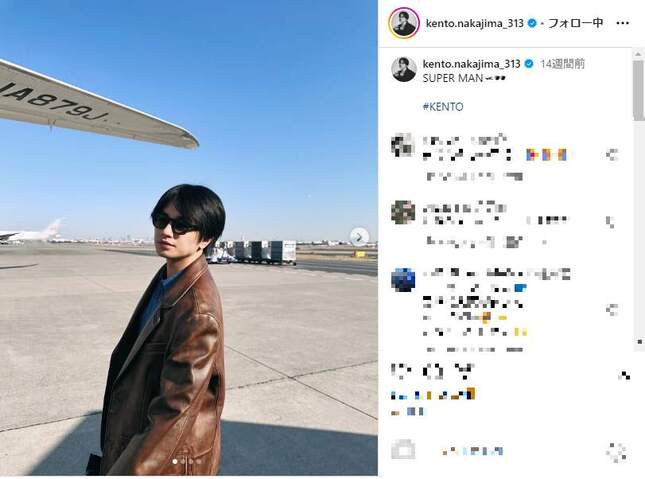Click the save bookmark icon under comments

[625, 375]
